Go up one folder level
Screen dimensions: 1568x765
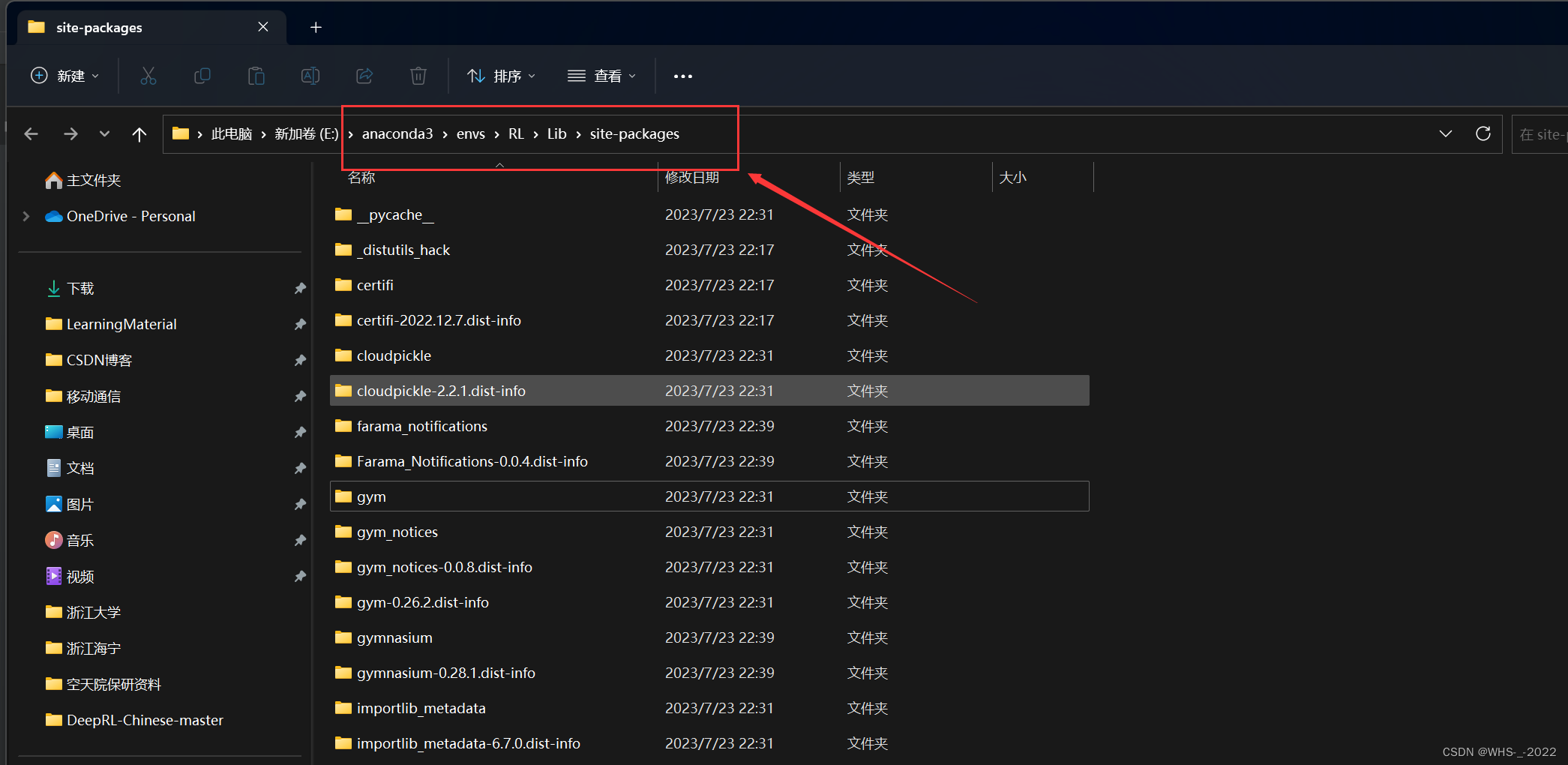tap(139, 133)
